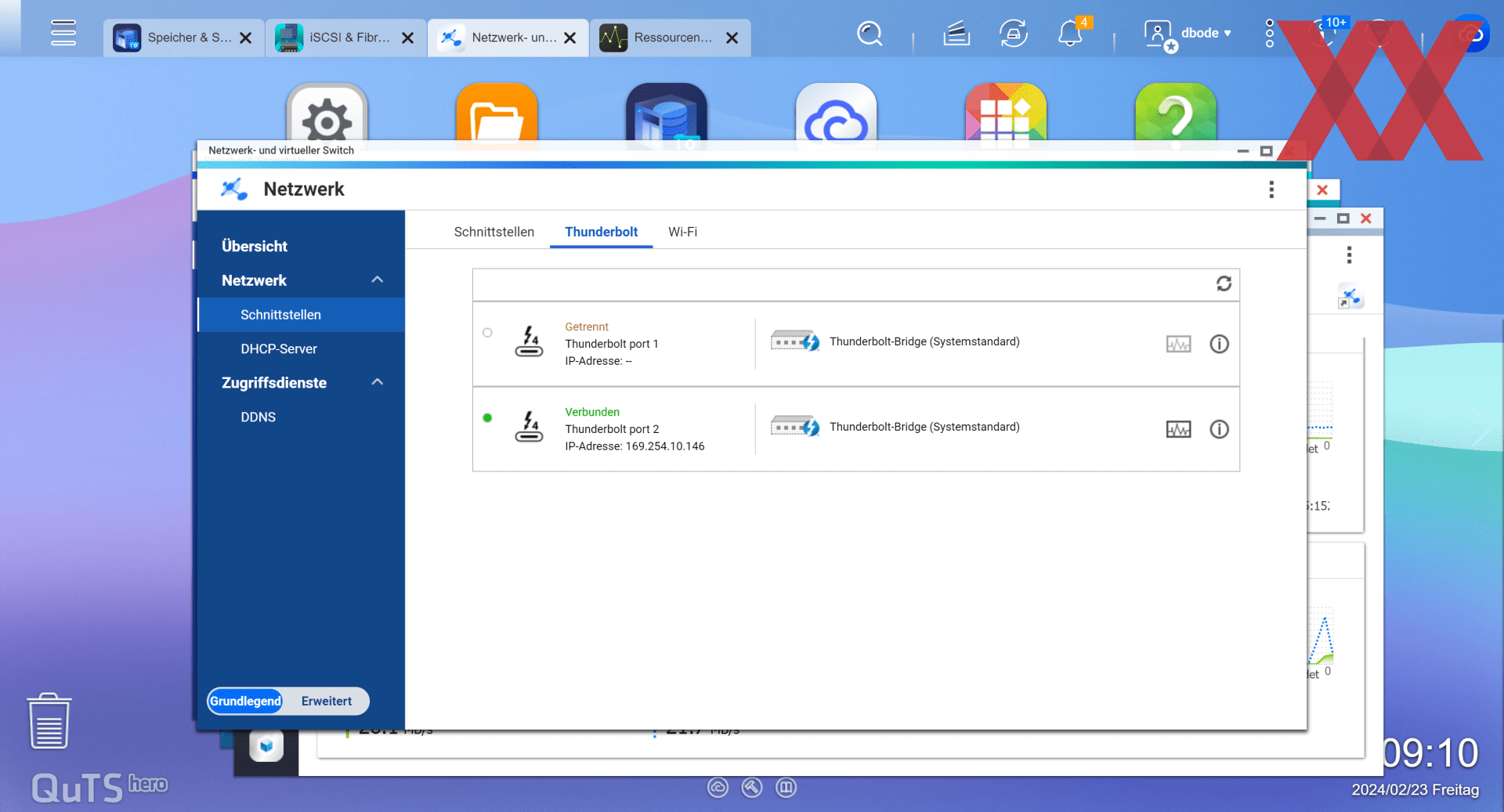
Task: Collapse the Zugriffsdienste sidebar section
Action: 378,382
